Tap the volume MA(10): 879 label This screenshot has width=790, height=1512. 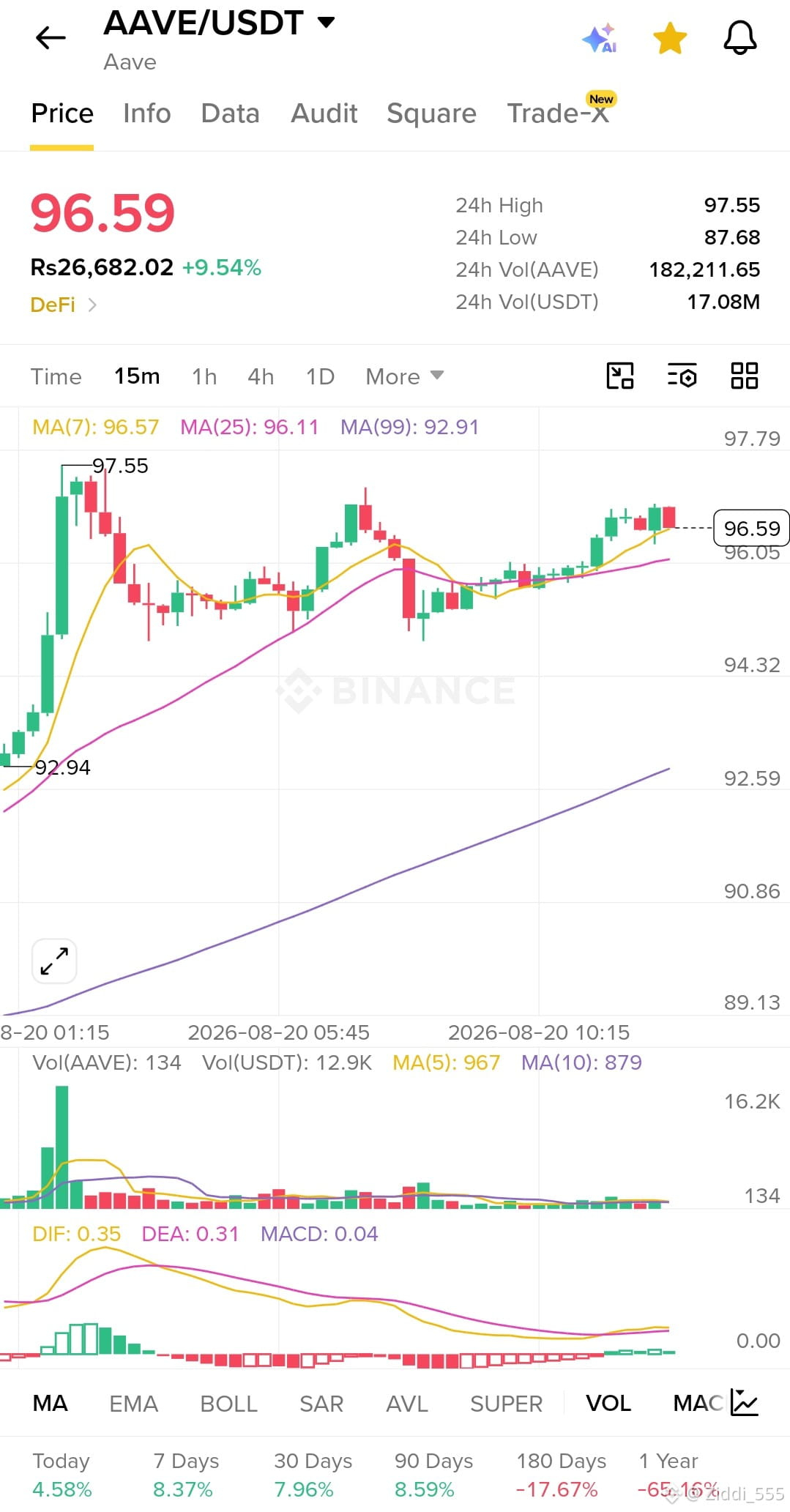click(x=581, y=1062)
